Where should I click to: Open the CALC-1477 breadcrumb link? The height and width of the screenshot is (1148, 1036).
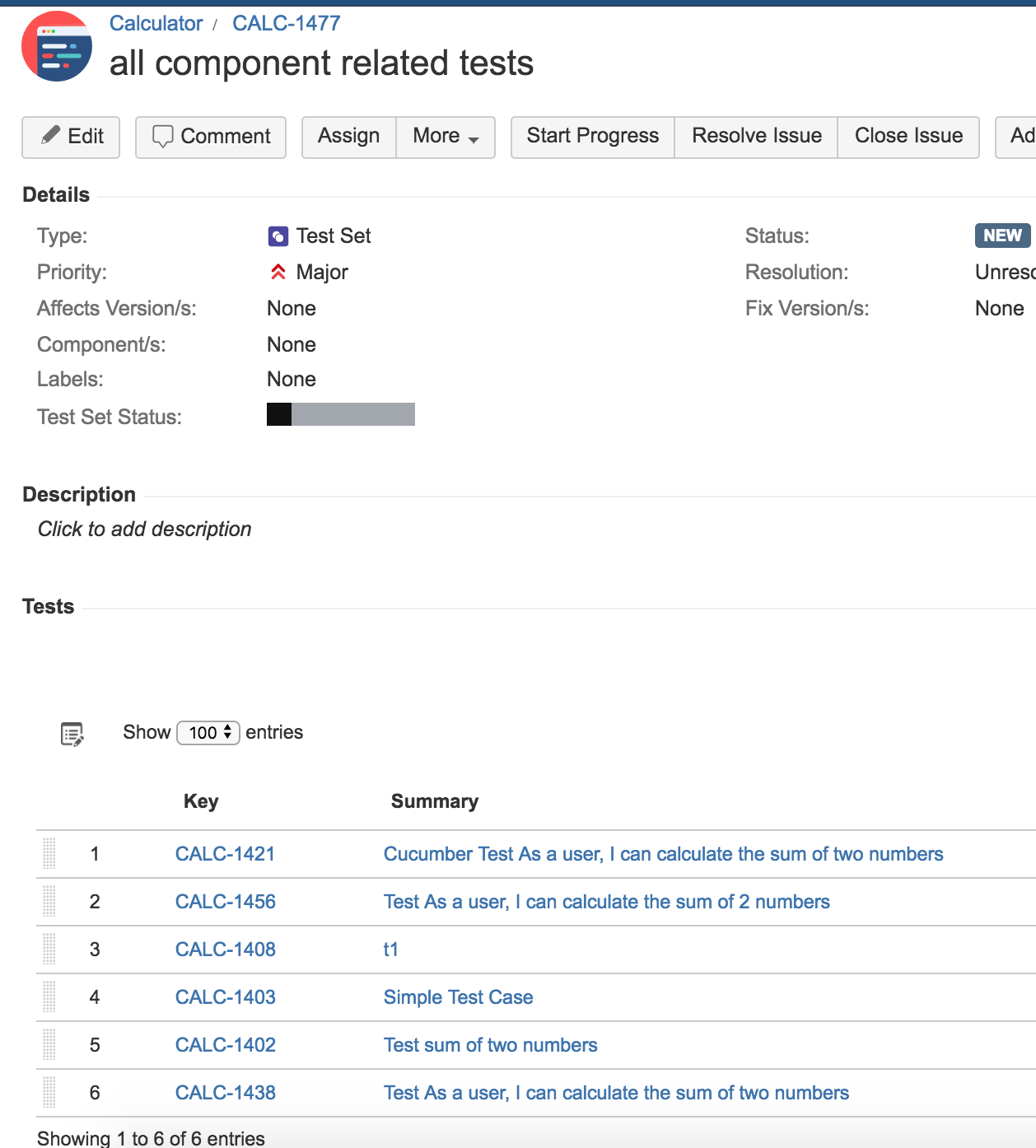pyautogui.click(x=287, y=23)
